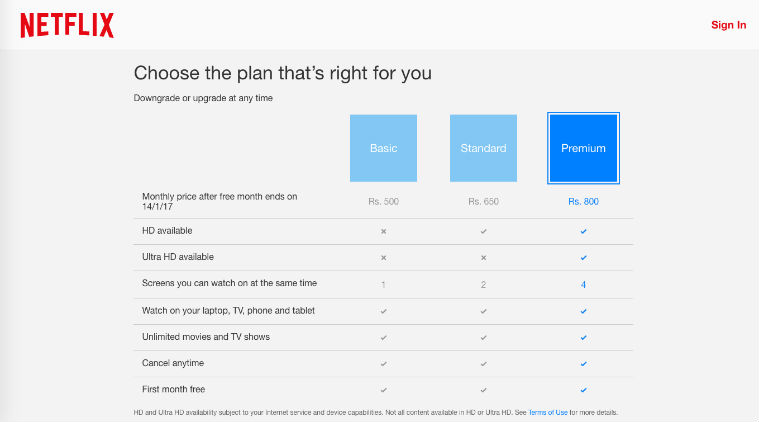Image resolution: width=759 pixels, height=422 pixels.
Task: Click the Rs. 500 Basic price
Action: [x=383, y=201]
